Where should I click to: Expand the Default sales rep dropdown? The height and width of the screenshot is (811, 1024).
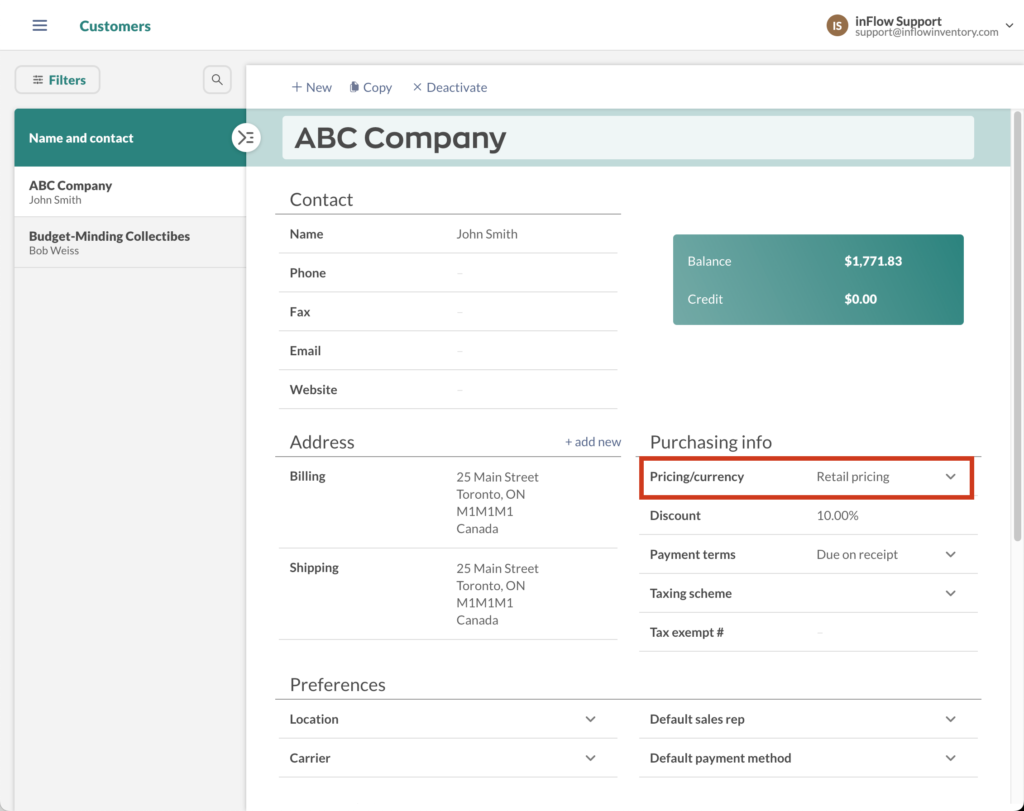pos(949,719)
